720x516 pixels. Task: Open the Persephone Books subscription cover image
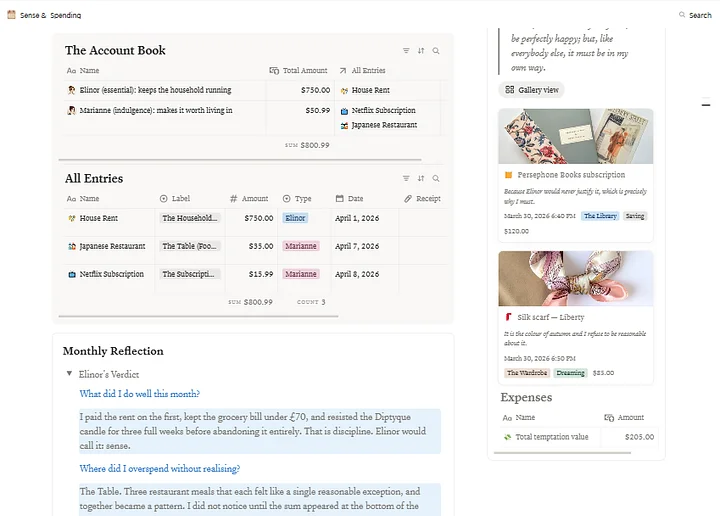click(x=576, y=136)
